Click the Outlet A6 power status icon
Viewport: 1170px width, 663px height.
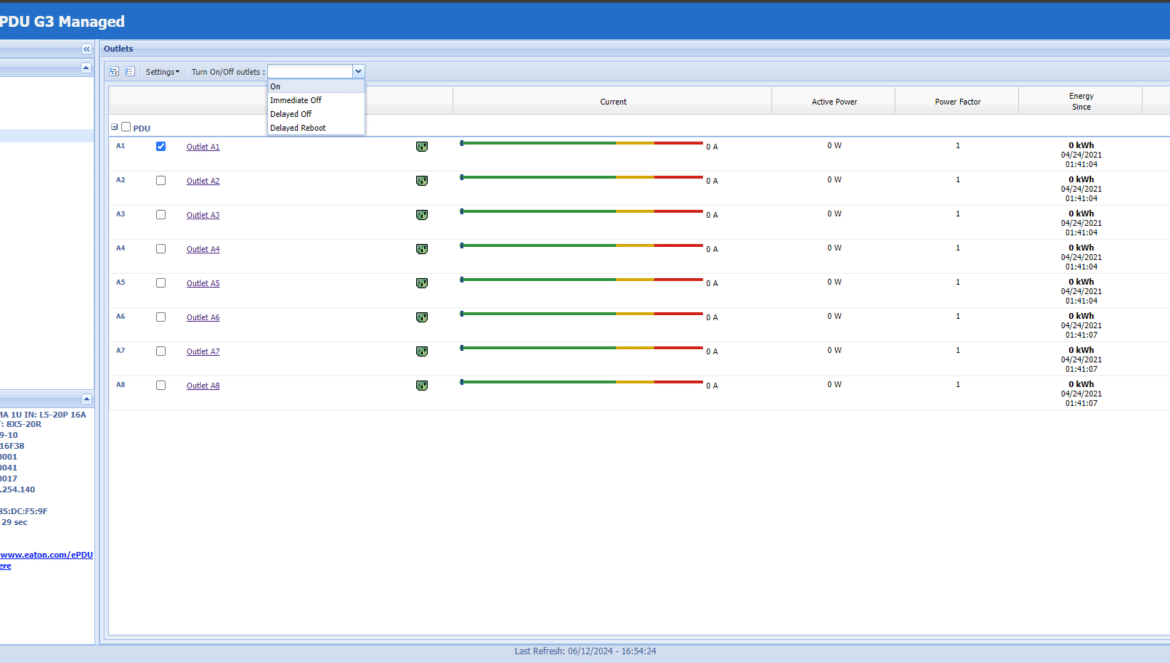(x=422, y=317)
